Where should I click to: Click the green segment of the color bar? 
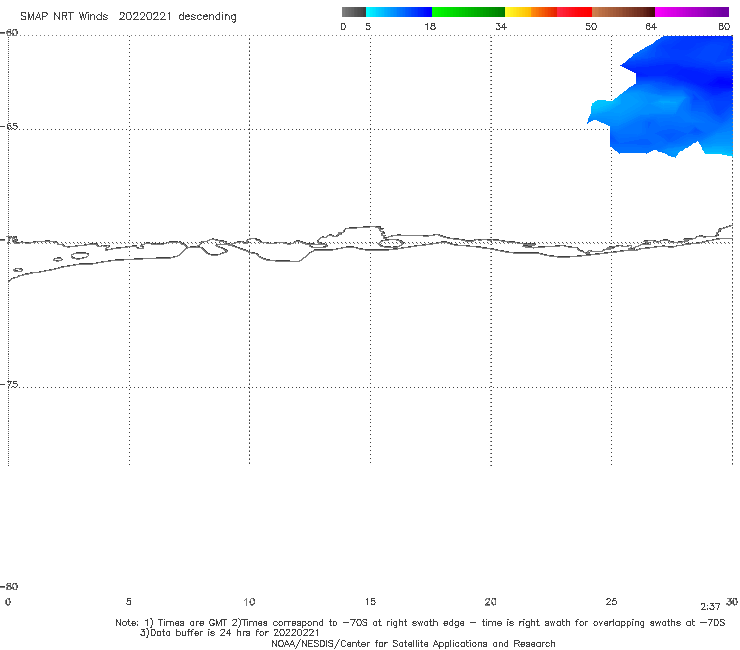468,12
